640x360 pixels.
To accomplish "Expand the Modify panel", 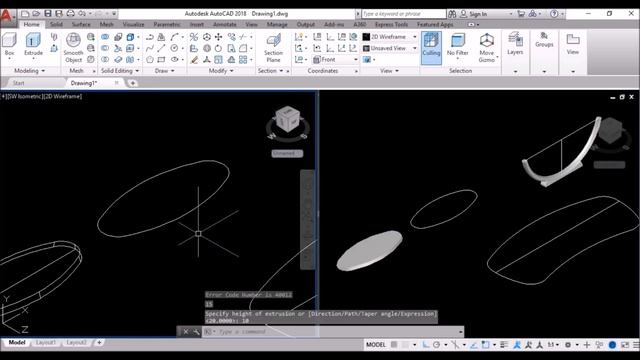I will (221, 71).
